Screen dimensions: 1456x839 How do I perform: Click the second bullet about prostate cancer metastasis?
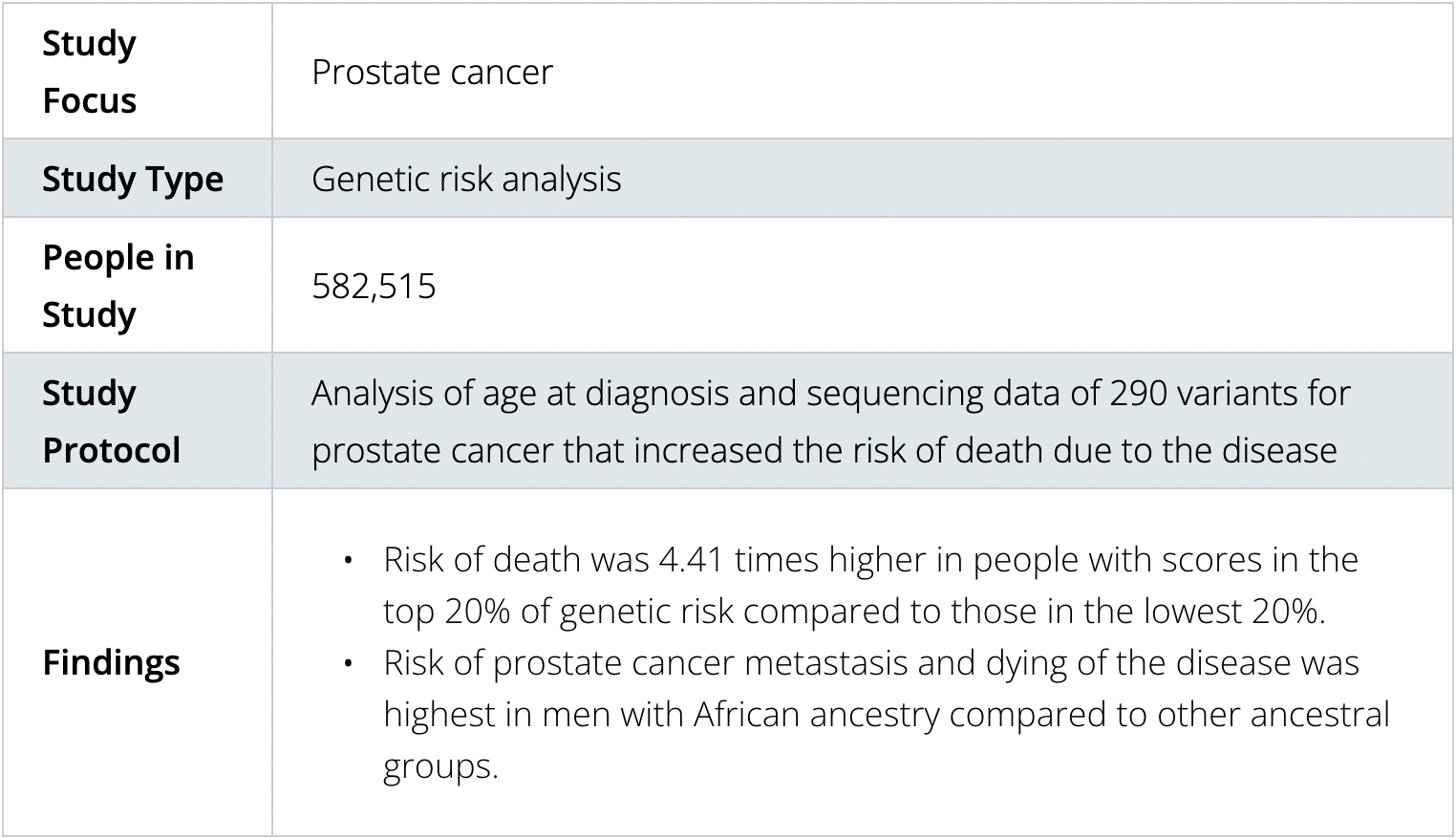pyautogui.click(x=887, y=714)
